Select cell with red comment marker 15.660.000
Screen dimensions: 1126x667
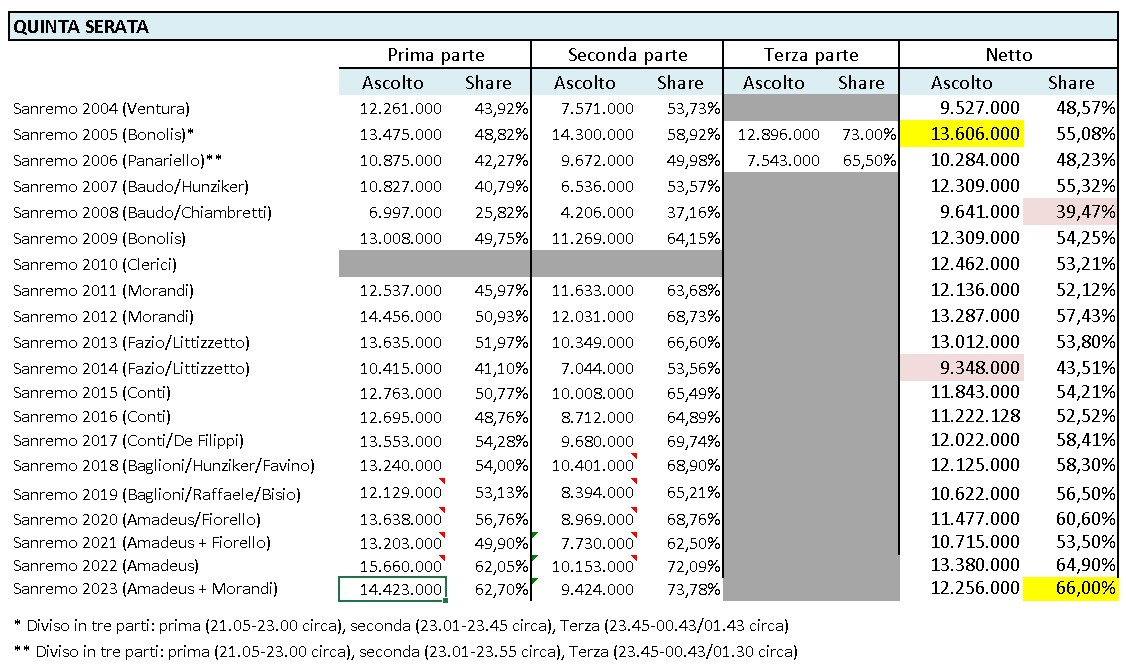coord(393,566)
